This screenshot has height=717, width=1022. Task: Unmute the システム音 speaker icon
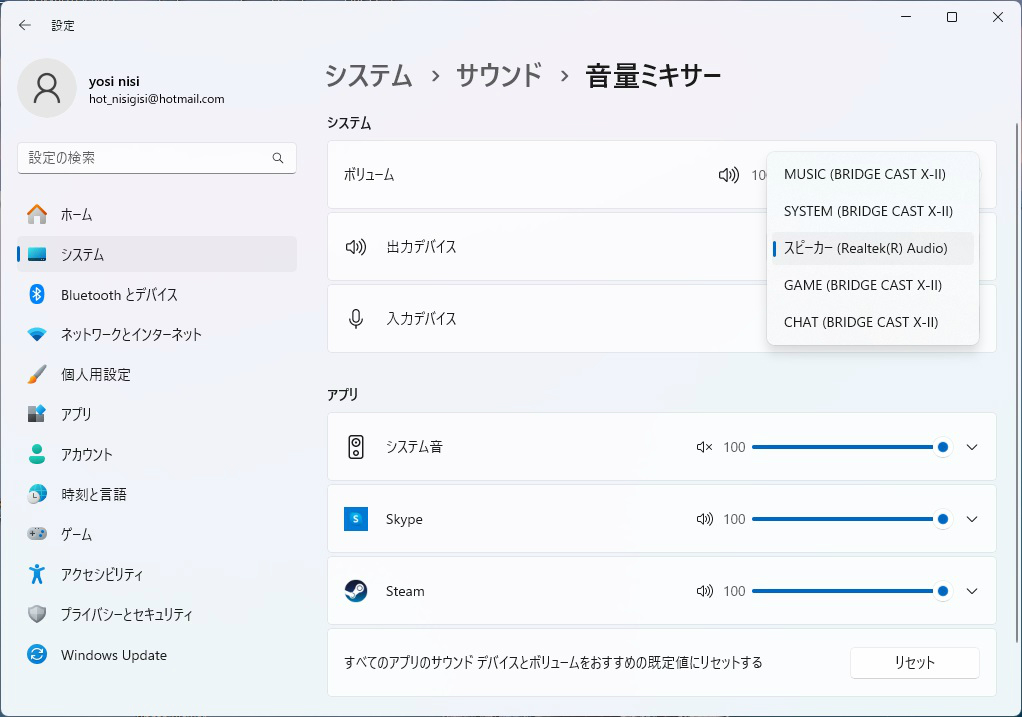tap(704, 447)
